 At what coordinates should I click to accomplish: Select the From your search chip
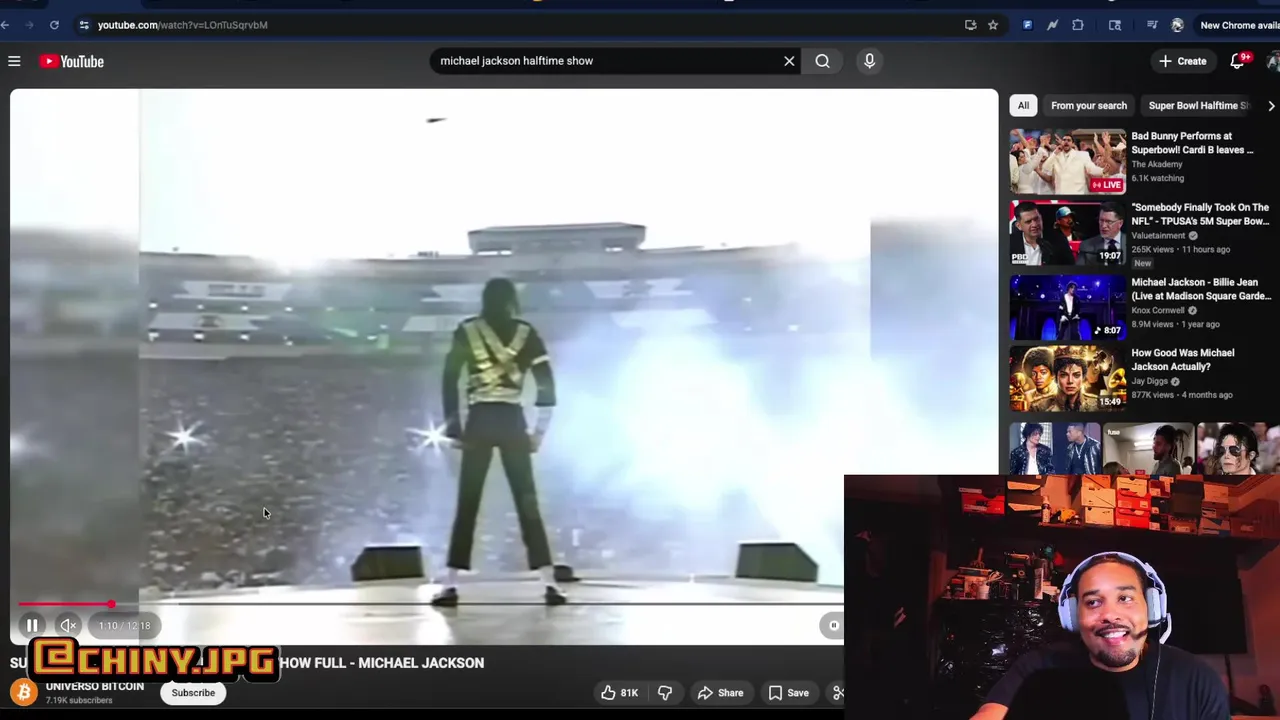1089,105
